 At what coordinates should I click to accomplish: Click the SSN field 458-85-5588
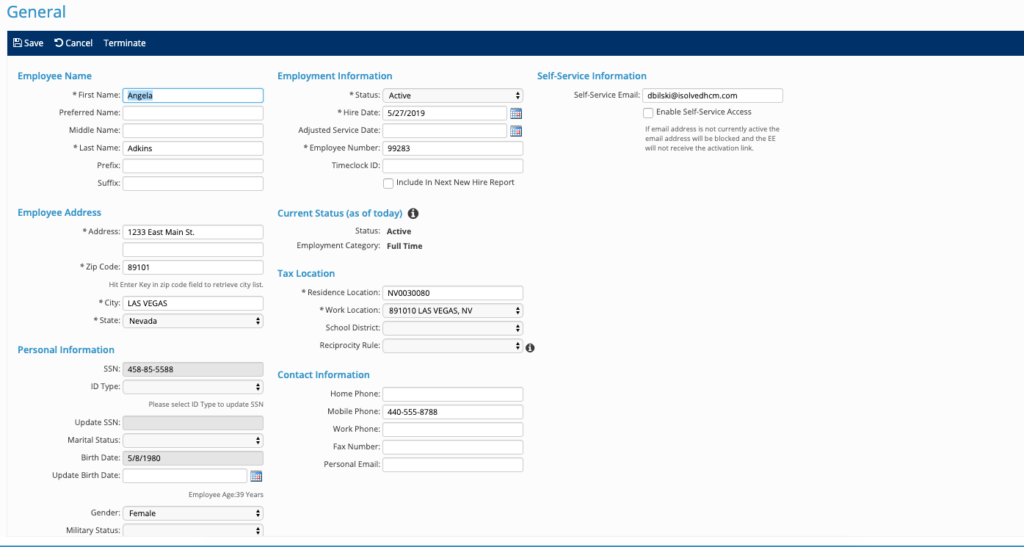point(193,369)
